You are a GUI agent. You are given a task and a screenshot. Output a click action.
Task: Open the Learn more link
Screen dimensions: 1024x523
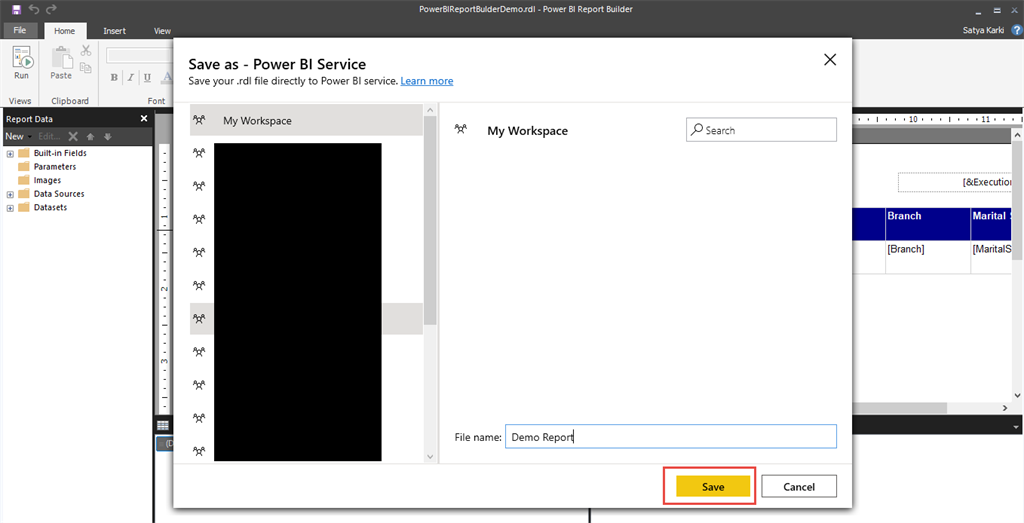426,81
